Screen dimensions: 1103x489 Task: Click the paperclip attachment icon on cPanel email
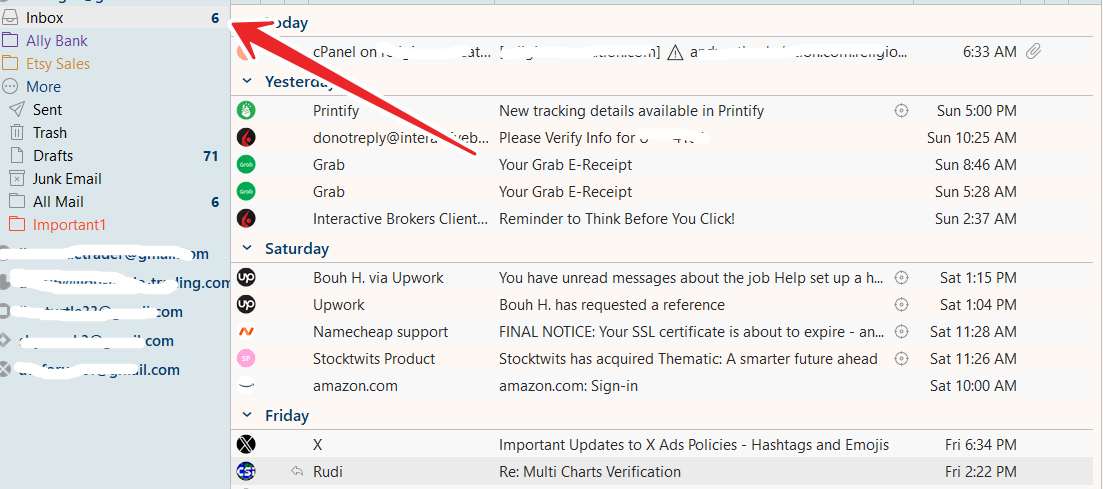click(x=1033, y=51)
